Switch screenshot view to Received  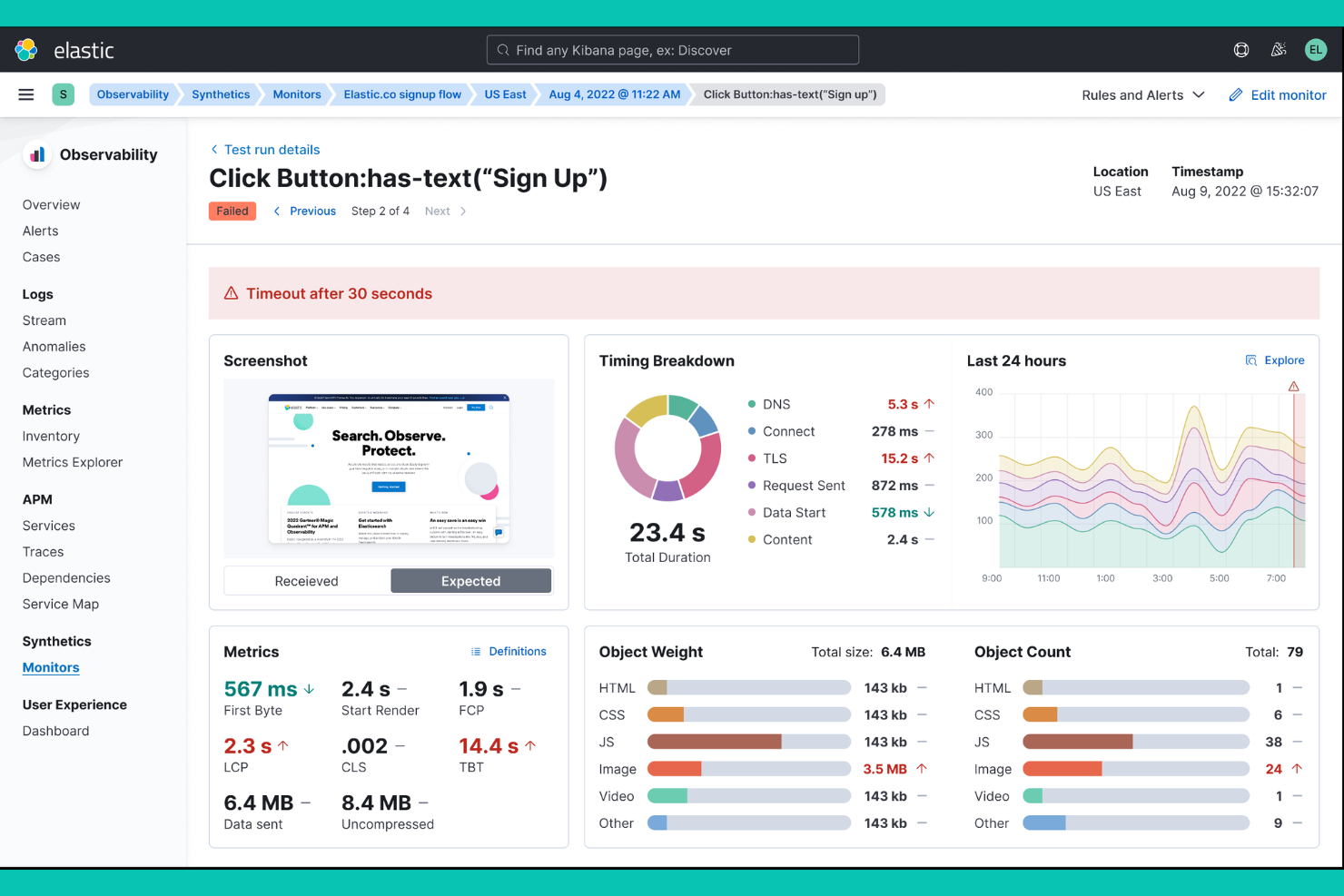pyautogui.click(x=306, y=580)
